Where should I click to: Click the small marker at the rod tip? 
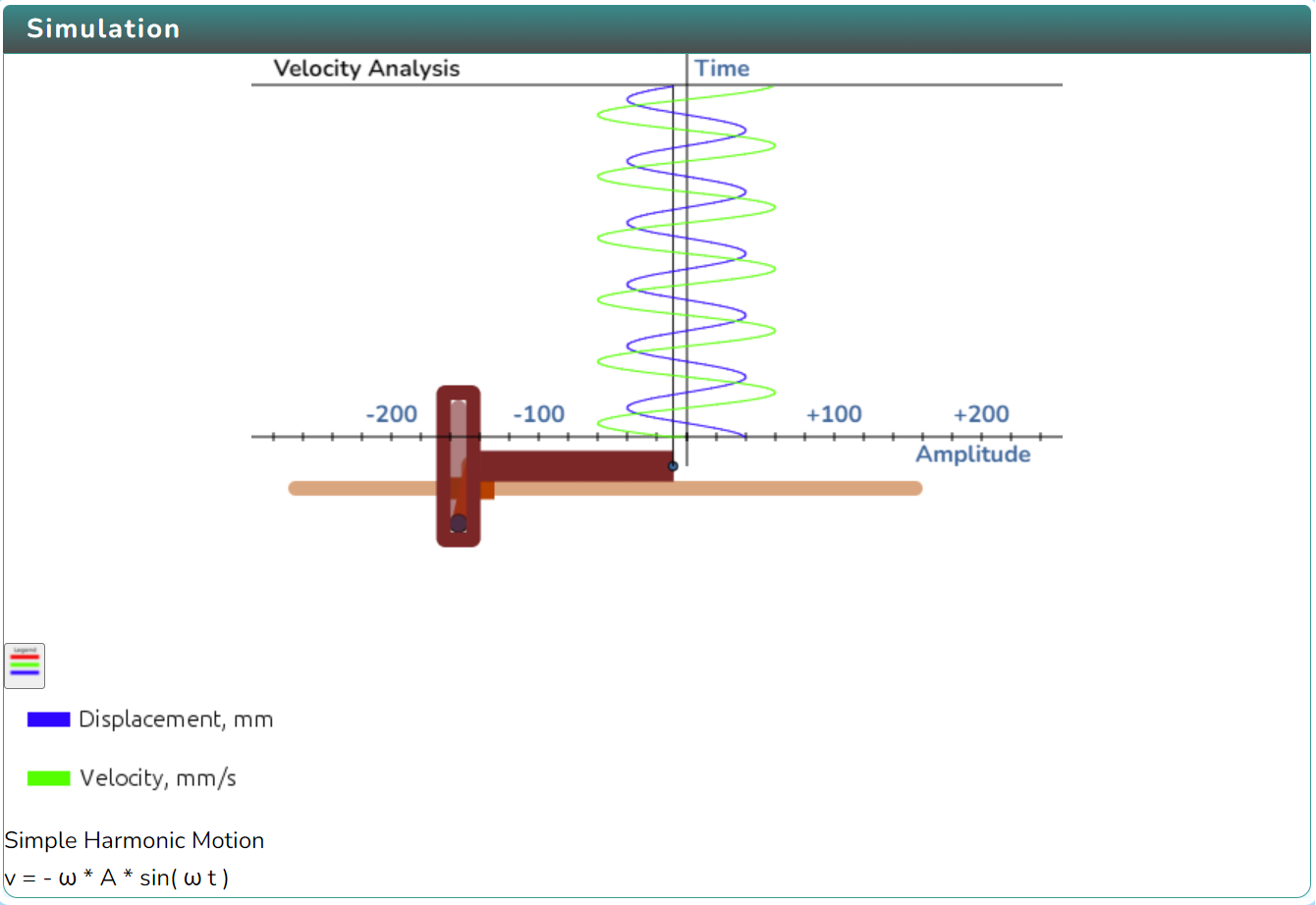pos(673,465)
